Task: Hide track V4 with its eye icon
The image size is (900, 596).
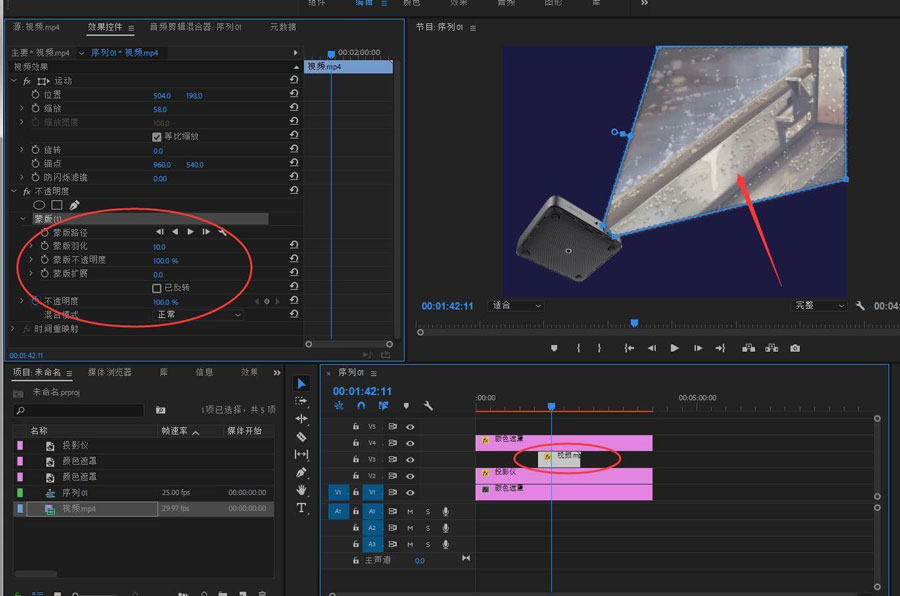Action: coord(410,443)
